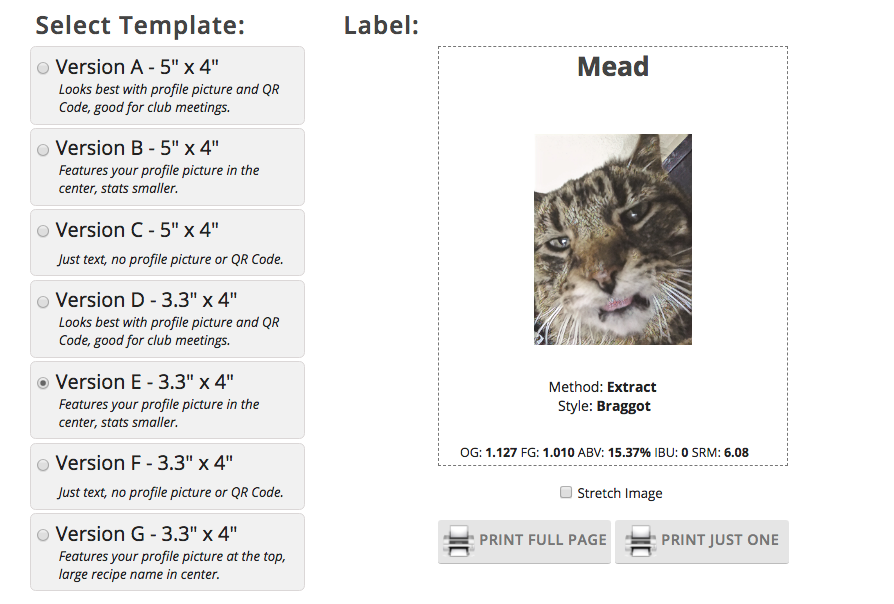The width and height of the screenshot is (894, 604).
Task: Click the PRINT JUST ONE button text
Action: 720,540
